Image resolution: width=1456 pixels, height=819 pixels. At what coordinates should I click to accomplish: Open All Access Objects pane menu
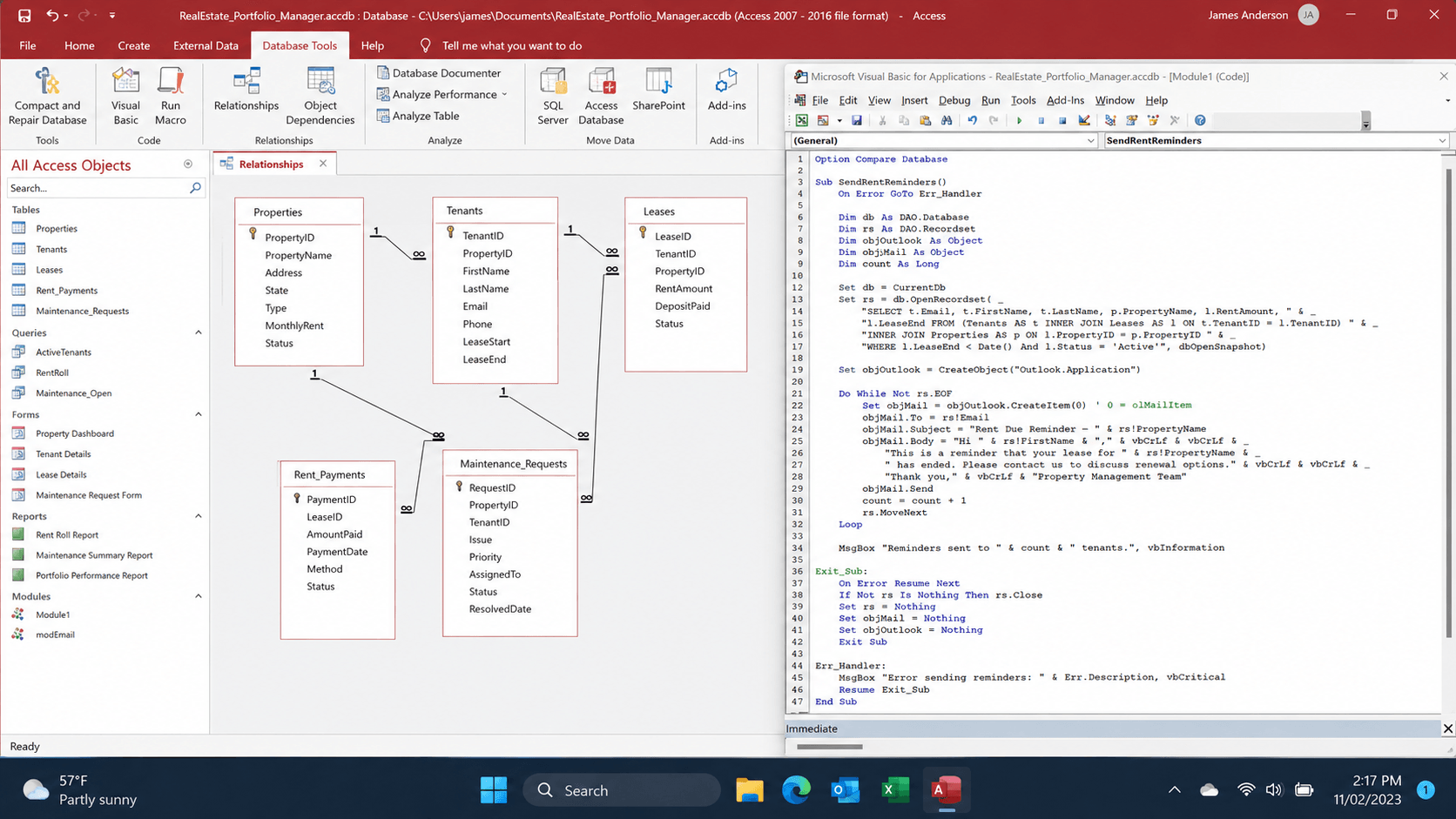188,164
